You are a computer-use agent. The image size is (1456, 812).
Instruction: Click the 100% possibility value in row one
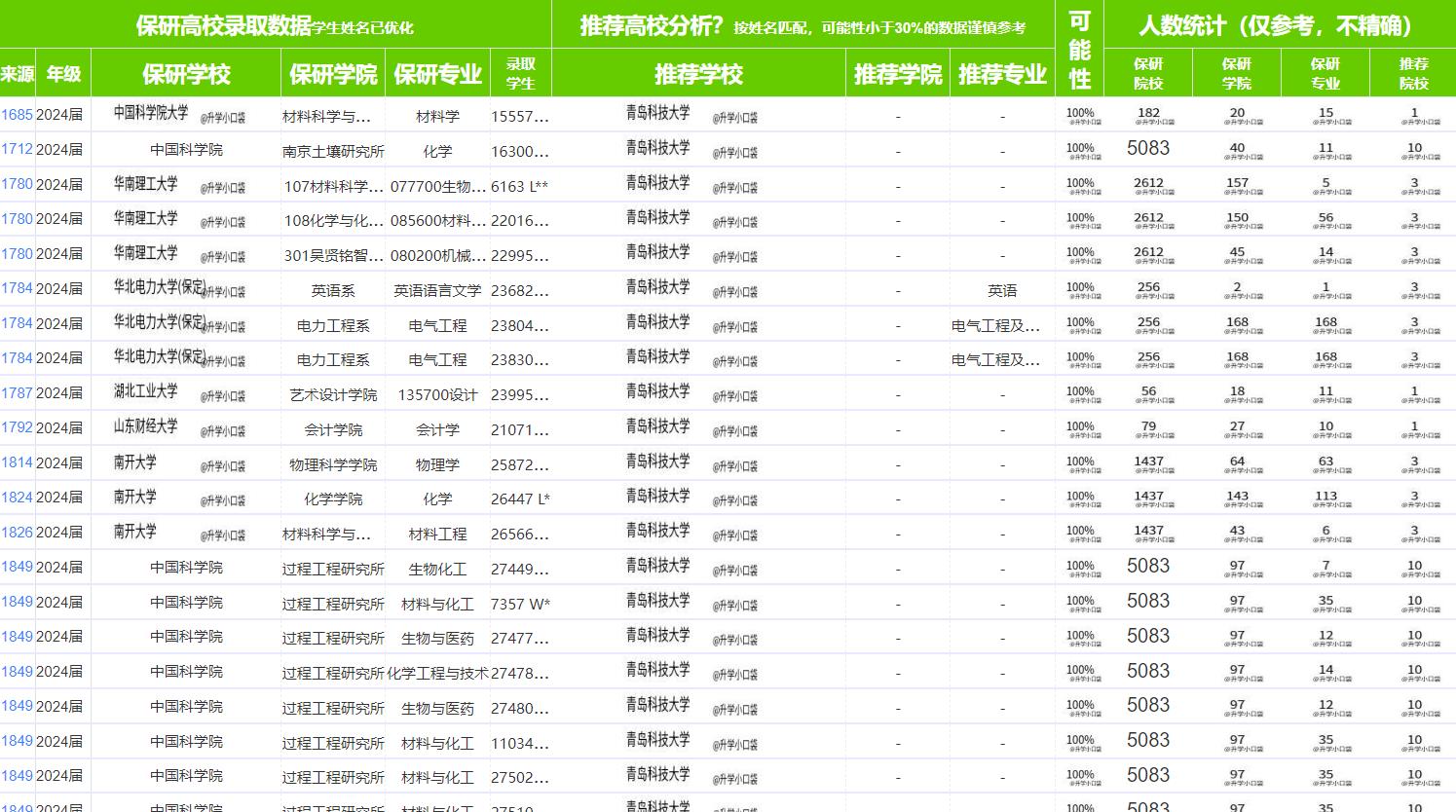pos(1081,111)
